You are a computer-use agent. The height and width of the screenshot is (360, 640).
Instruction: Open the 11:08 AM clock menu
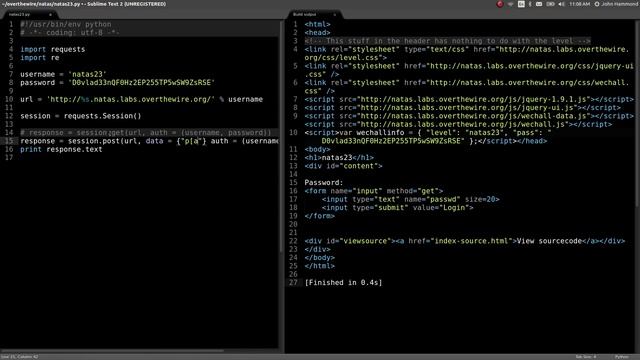580,4
